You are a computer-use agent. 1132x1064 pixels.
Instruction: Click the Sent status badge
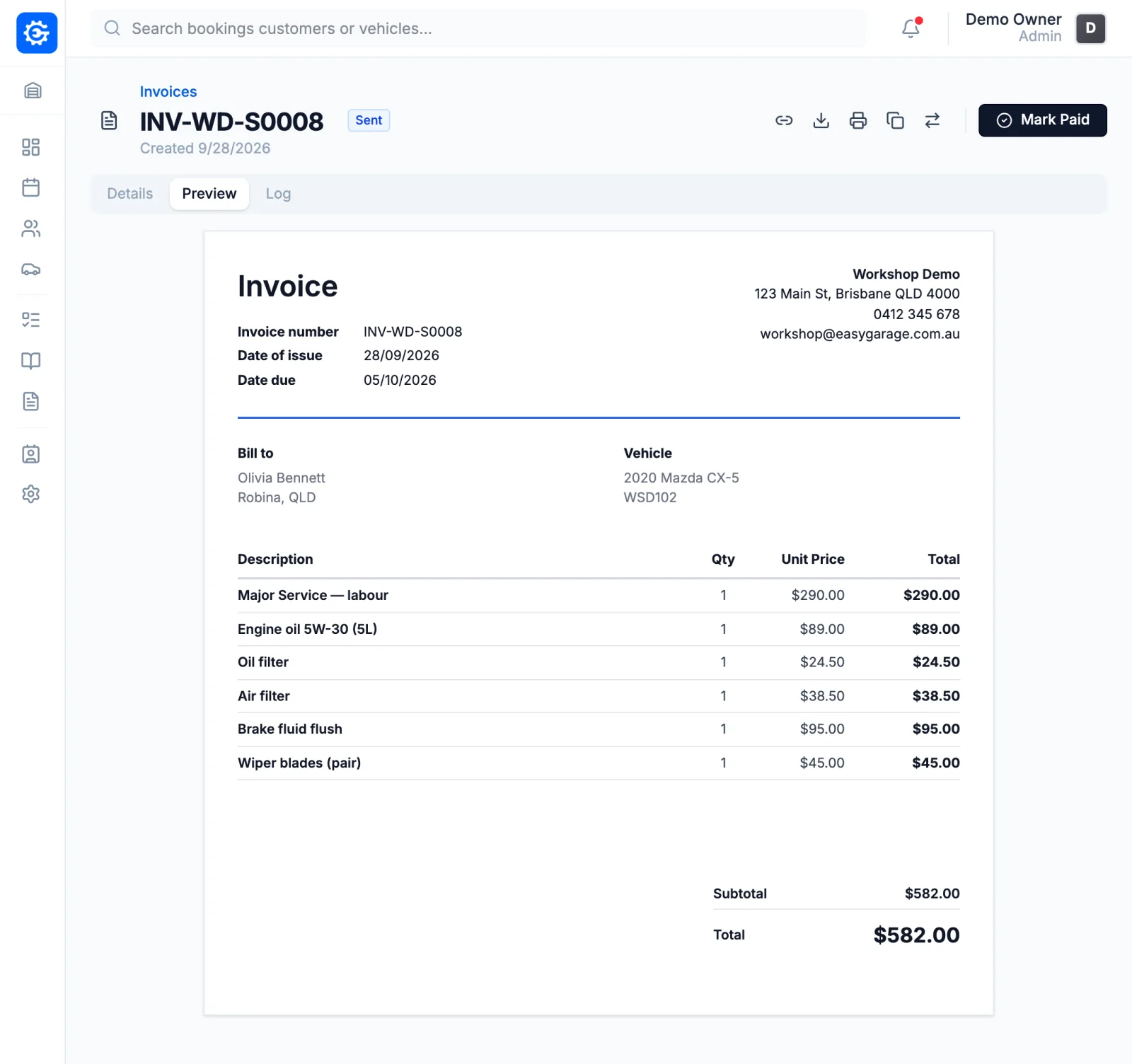tap(369, 120)
